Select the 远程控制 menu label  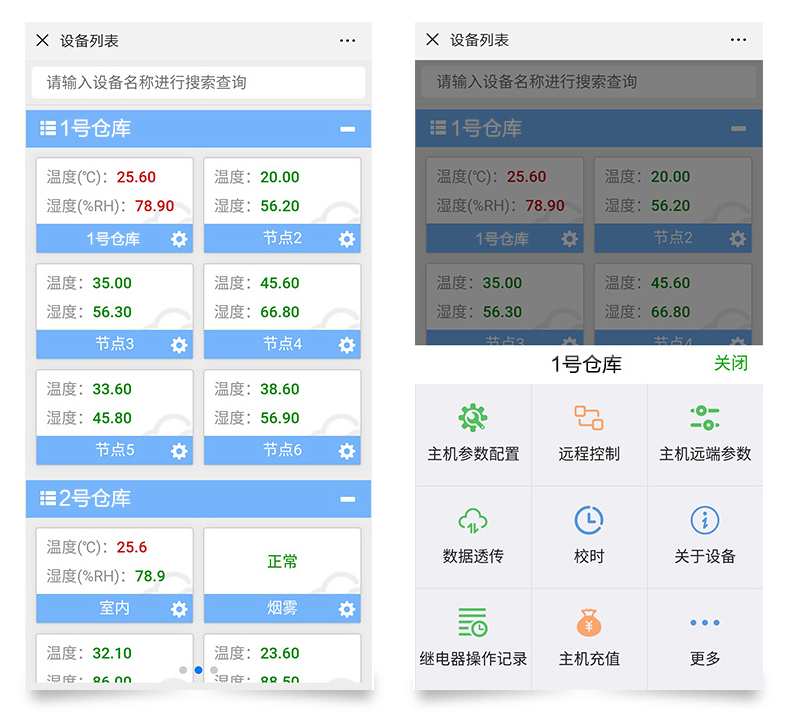point(589,454)
